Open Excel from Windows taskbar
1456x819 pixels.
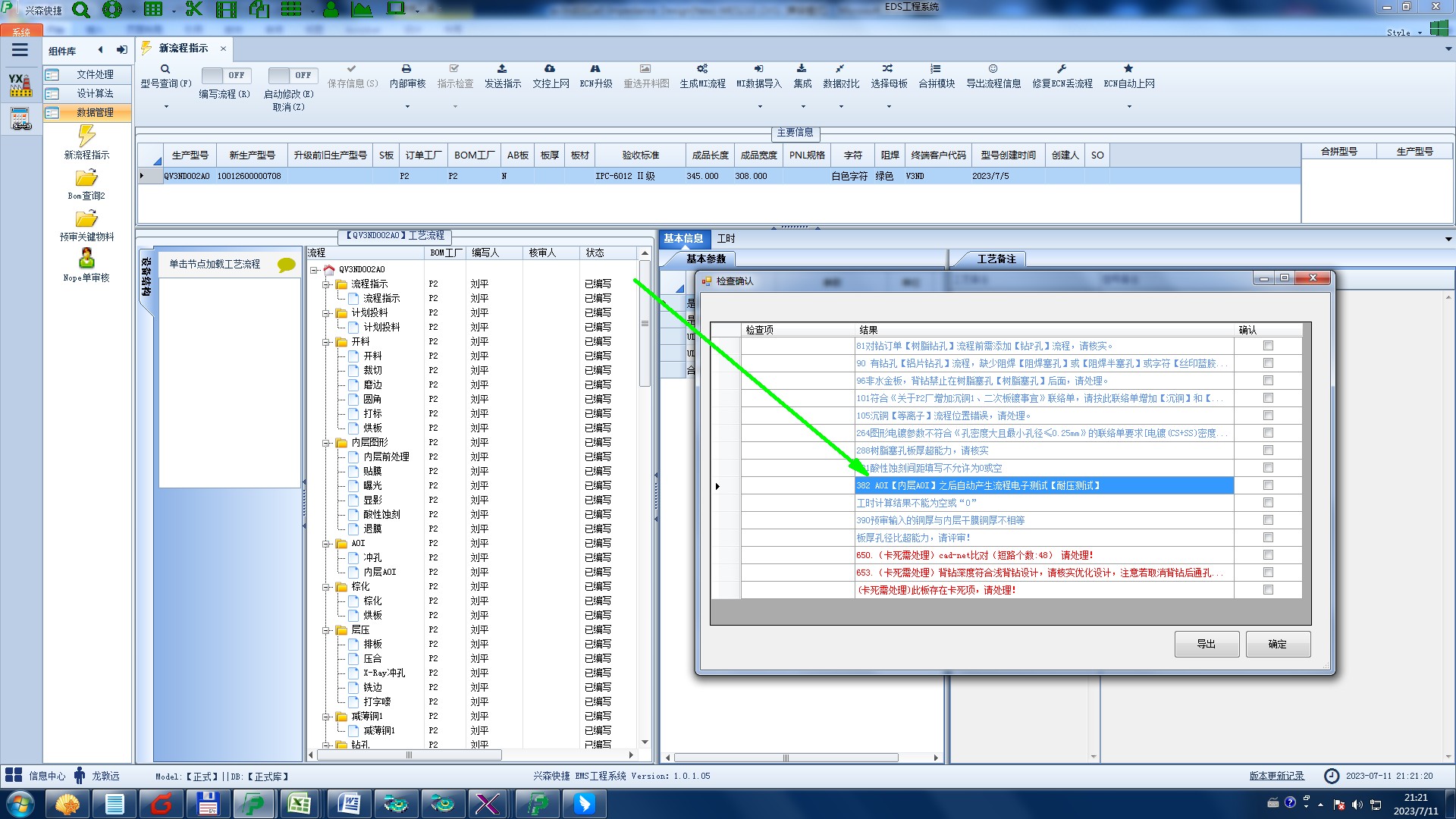pyautogui.click(x=299, y=804)
